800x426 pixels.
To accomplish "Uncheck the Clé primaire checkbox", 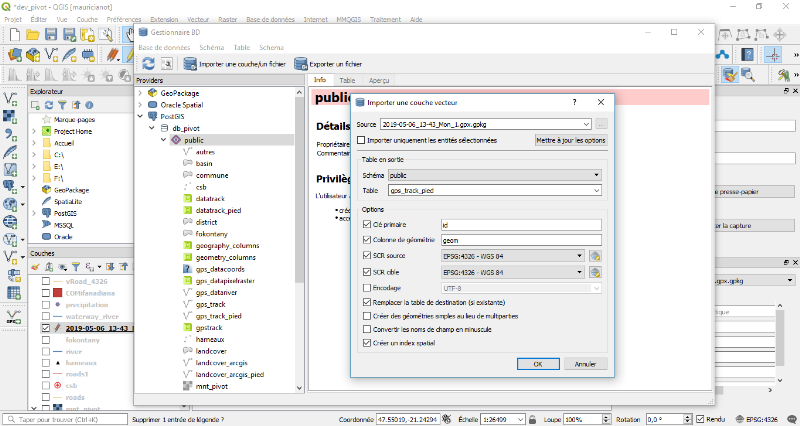I will point(366,225).
